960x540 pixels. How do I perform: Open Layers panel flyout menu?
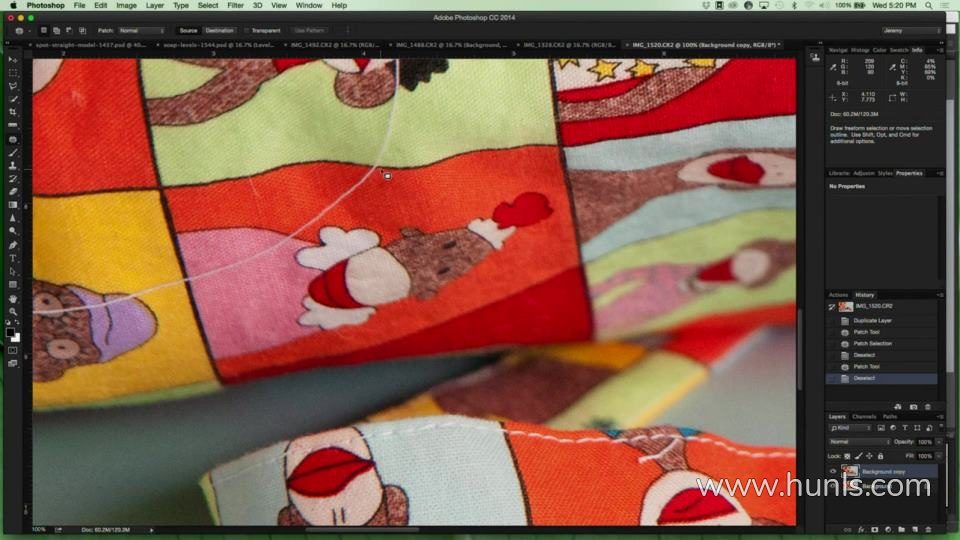[x=940, y=416]
